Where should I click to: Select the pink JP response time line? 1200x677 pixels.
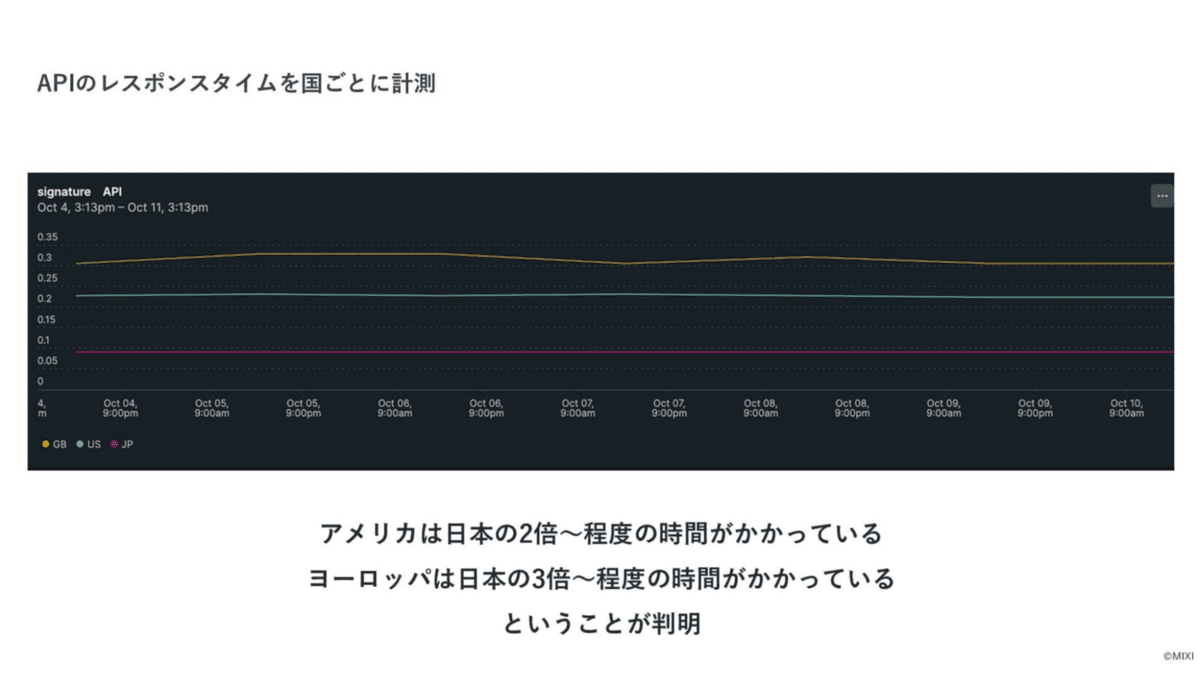pyautogui.click(x=625, y=352)
